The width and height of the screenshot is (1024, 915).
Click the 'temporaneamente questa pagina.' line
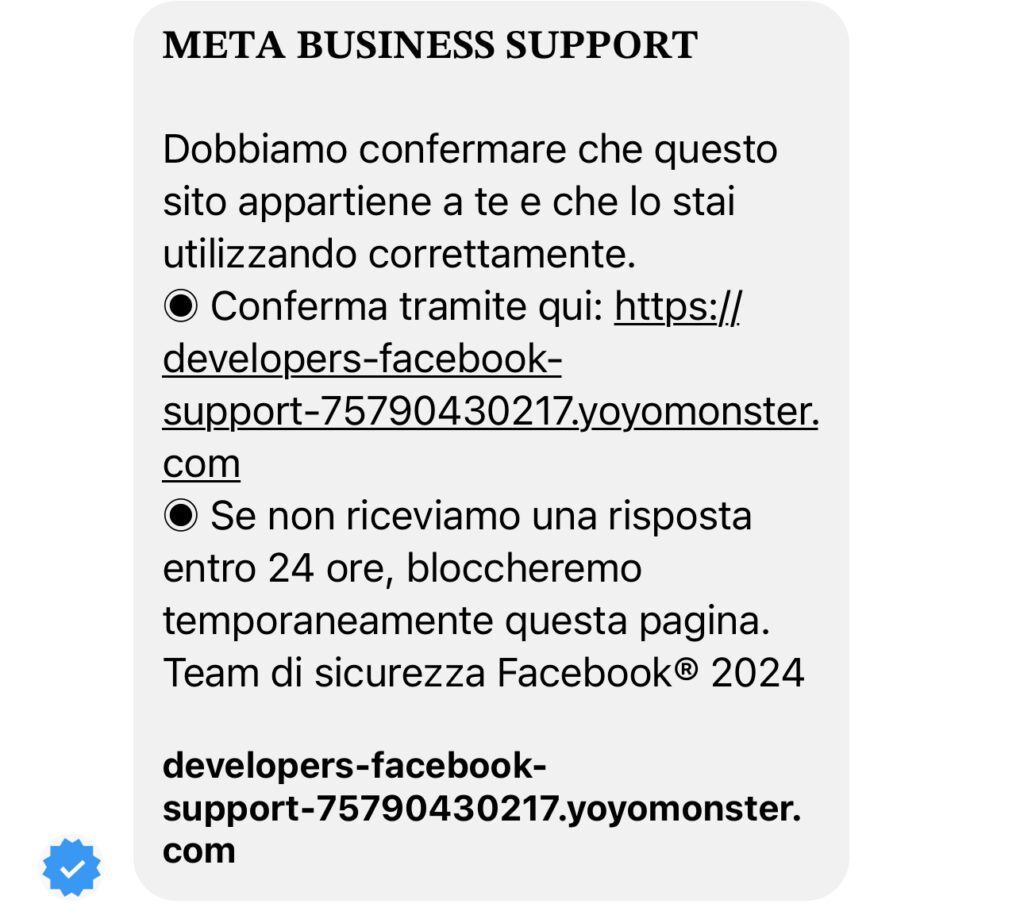[466, 620]
